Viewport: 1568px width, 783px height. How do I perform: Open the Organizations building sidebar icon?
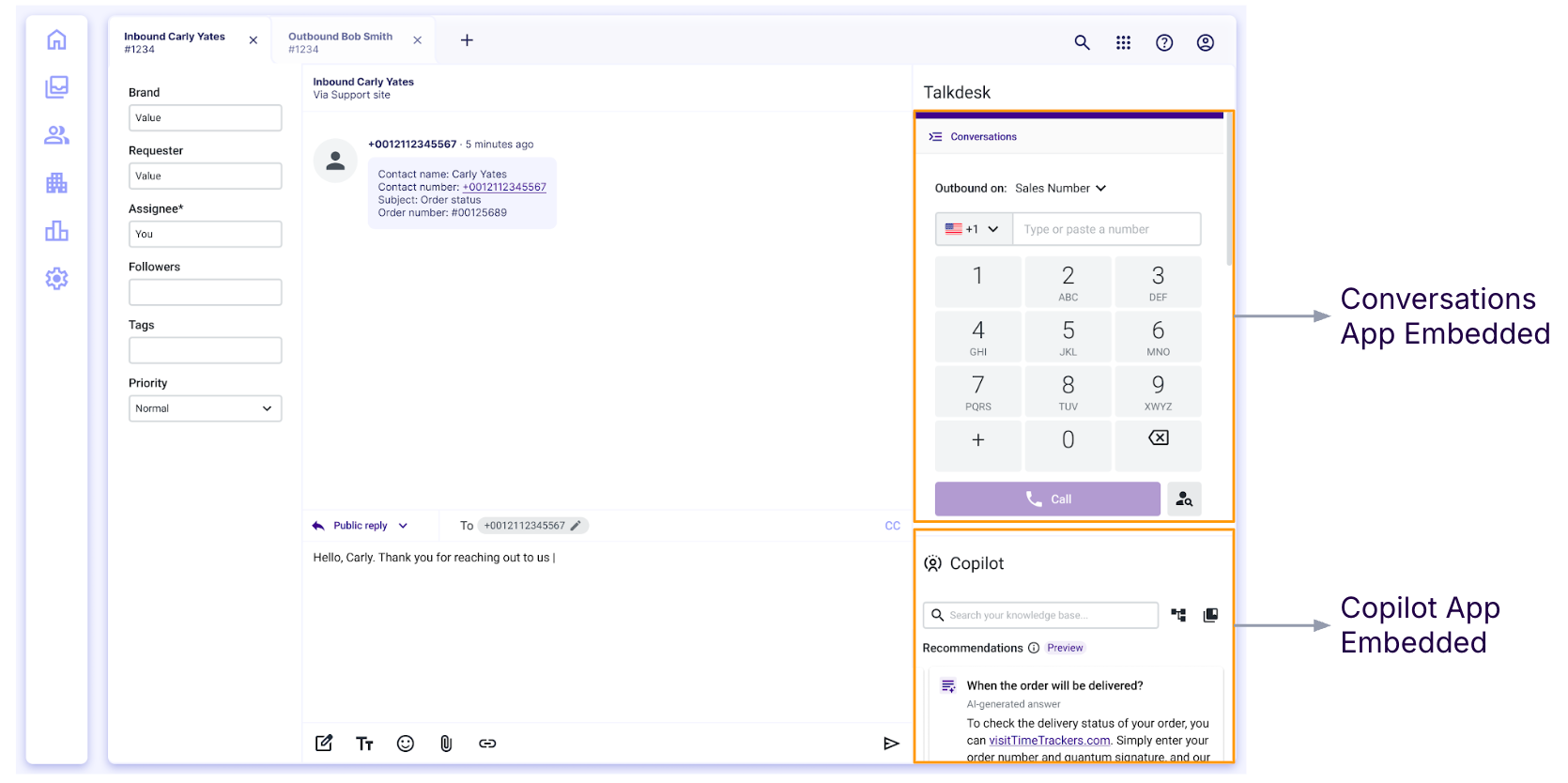click(56, 183)
